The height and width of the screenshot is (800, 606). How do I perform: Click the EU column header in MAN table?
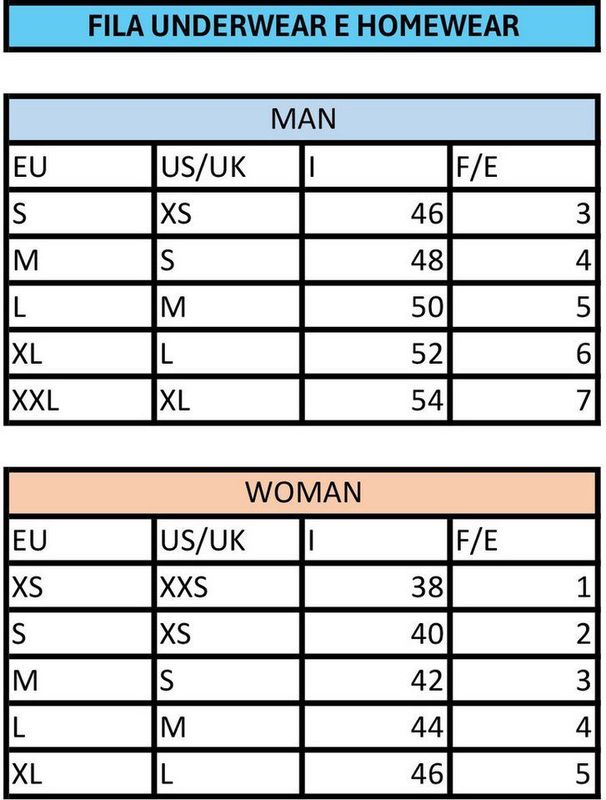(x=80, y=166)
